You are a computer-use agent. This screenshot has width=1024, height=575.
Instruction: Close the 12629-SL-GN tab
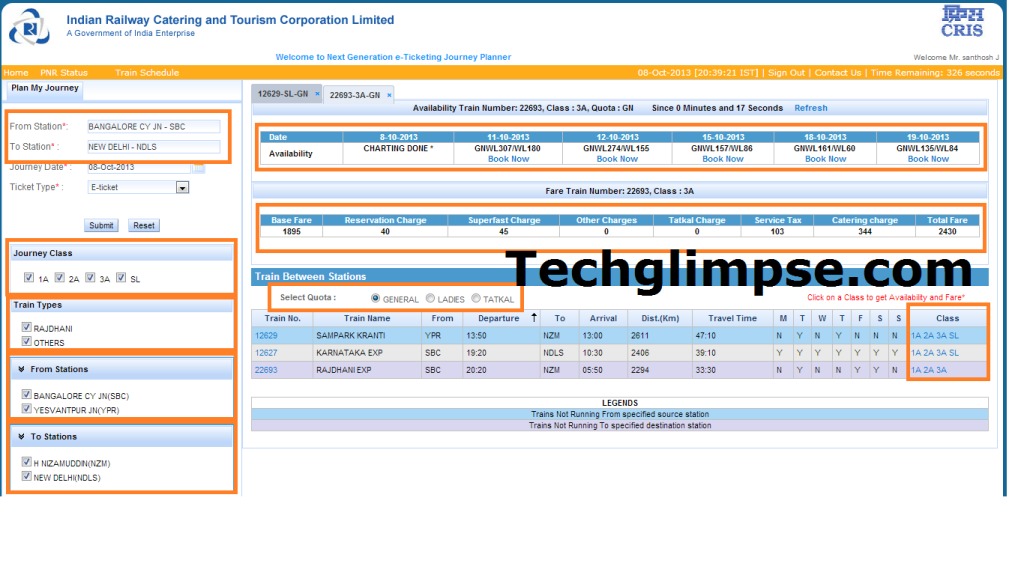click(317, 94)
